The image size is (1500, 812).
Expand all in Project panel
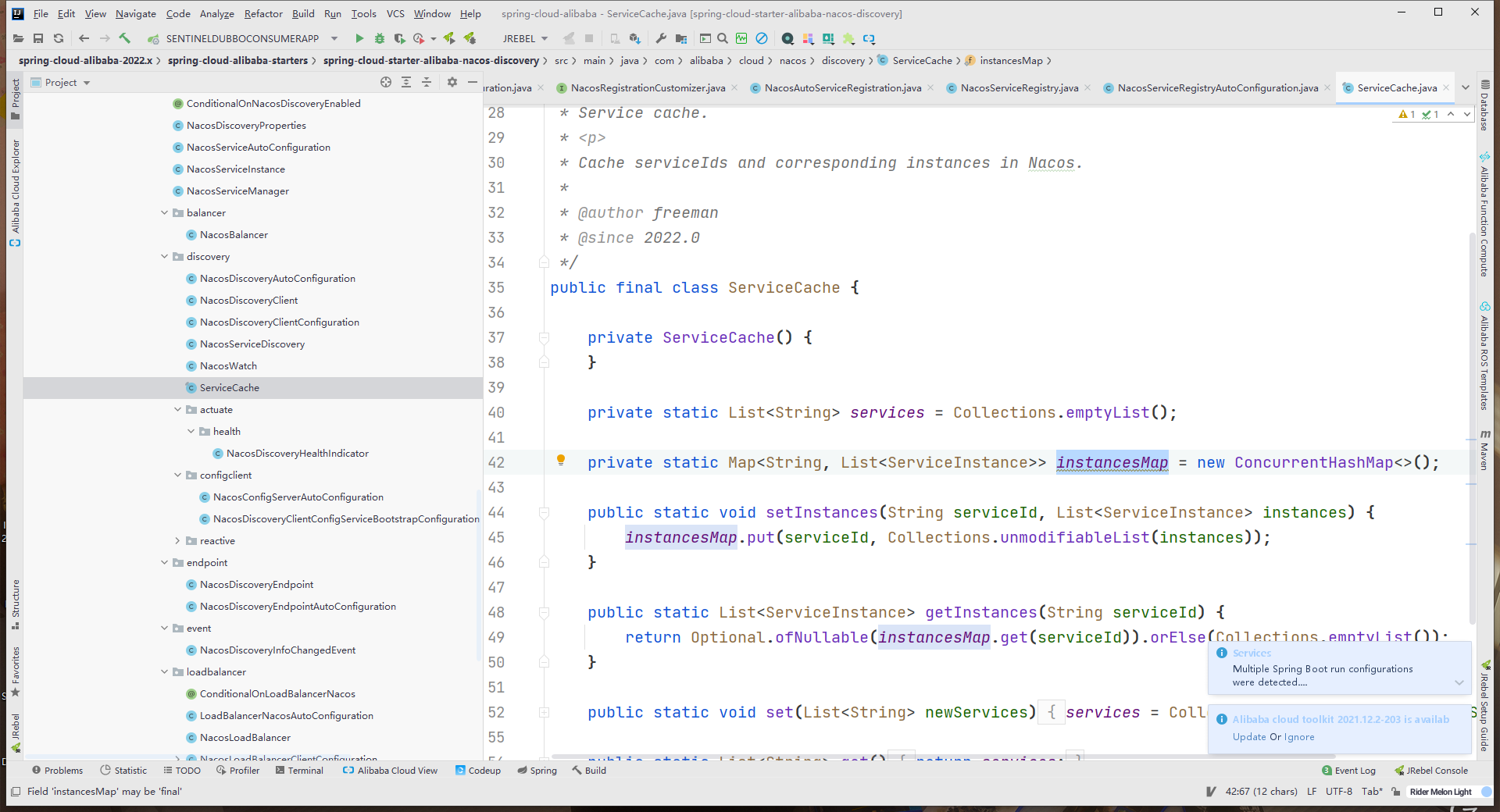[x=406, y=82]
